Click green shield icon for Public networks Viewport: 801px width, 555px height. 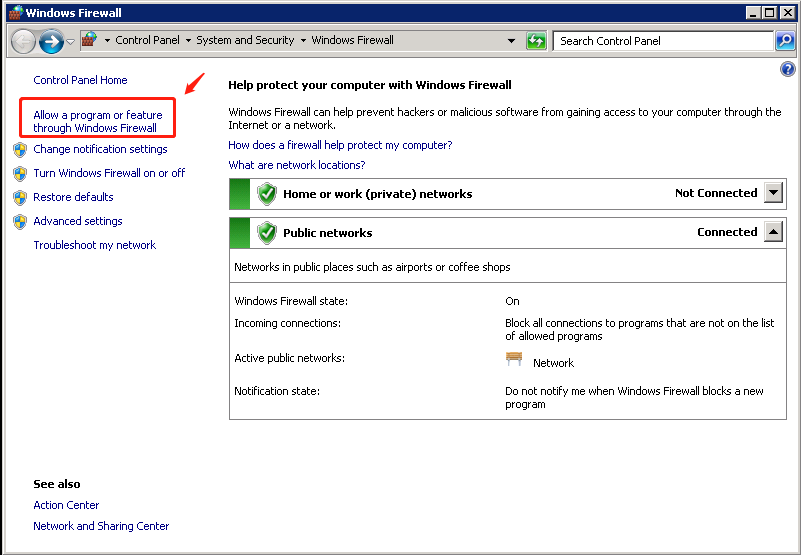coord(267,233)
